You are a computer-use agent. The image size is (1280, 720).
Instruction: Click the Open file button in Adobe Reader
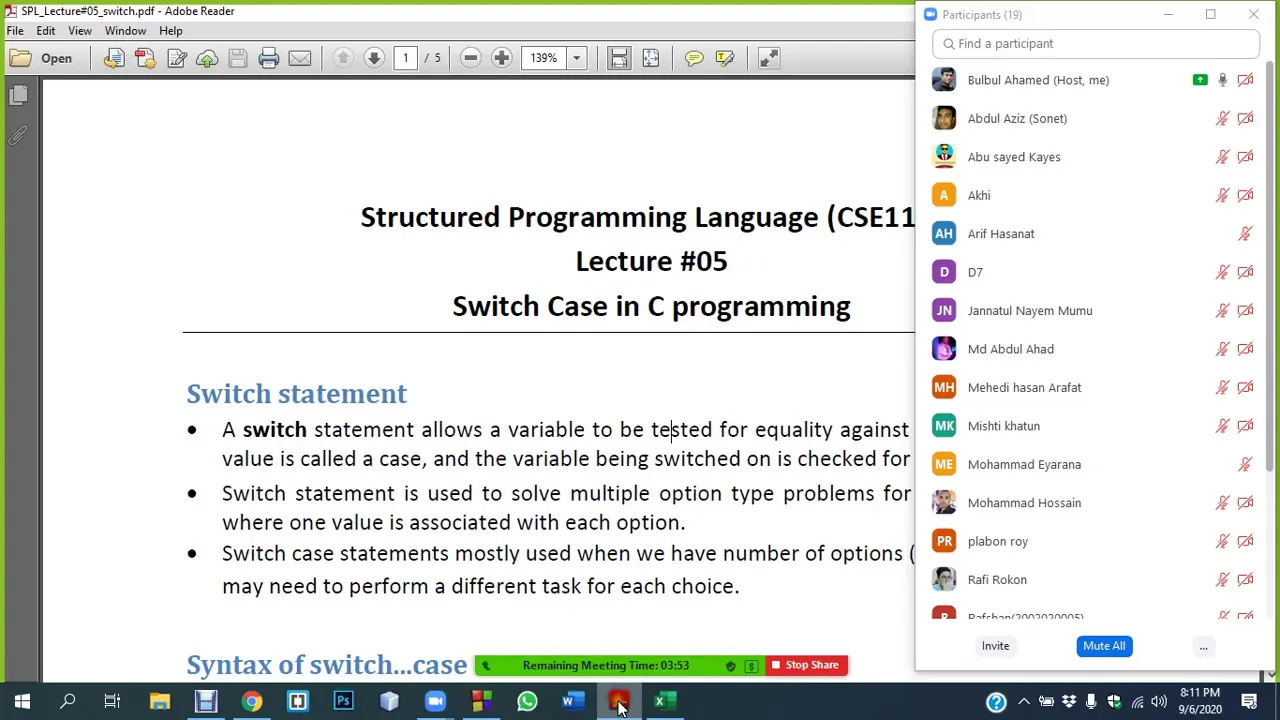tap(41, 58)
